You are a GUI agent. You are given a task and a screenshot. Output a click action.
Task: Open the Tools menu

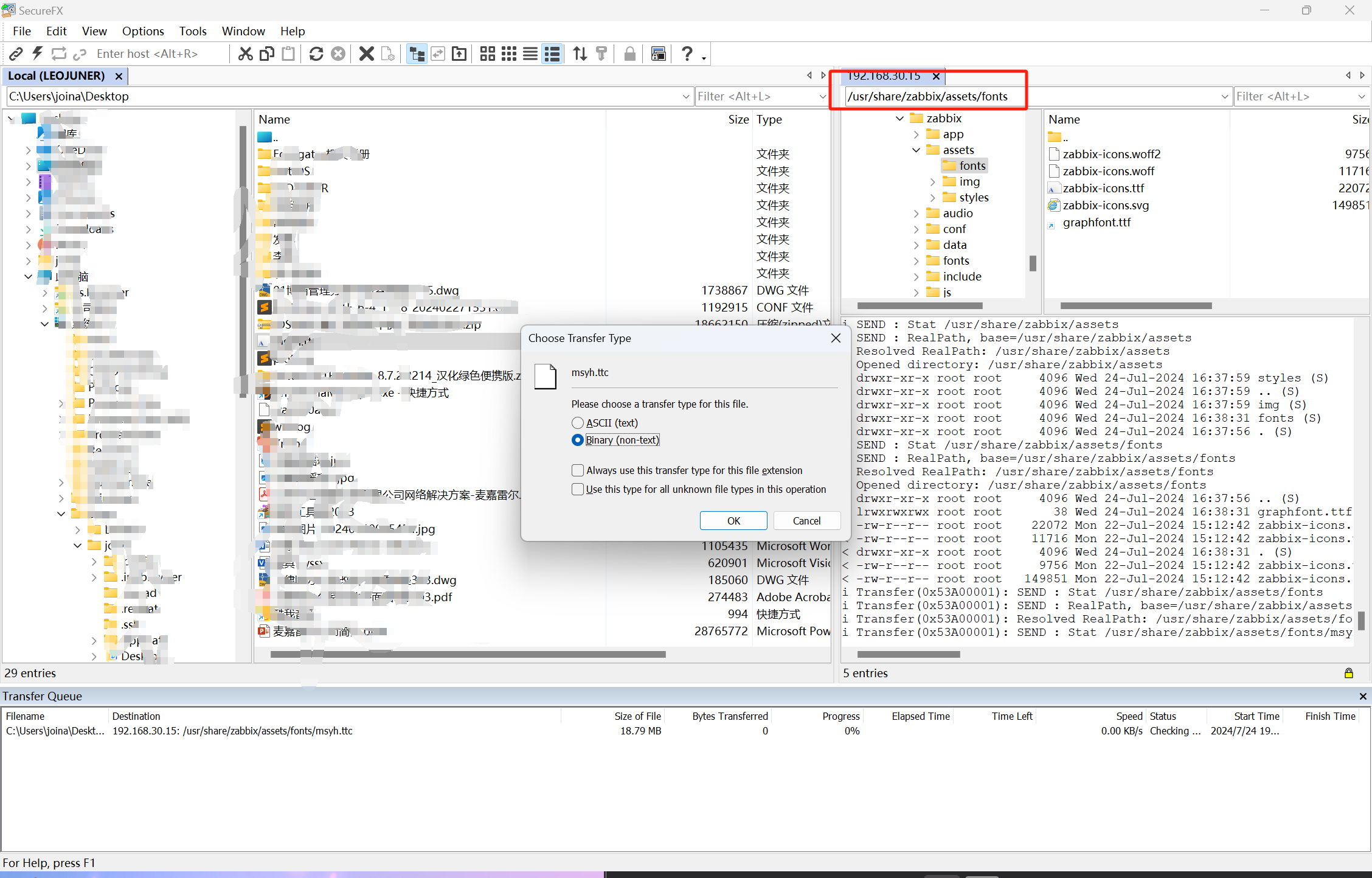coord(193,31)
